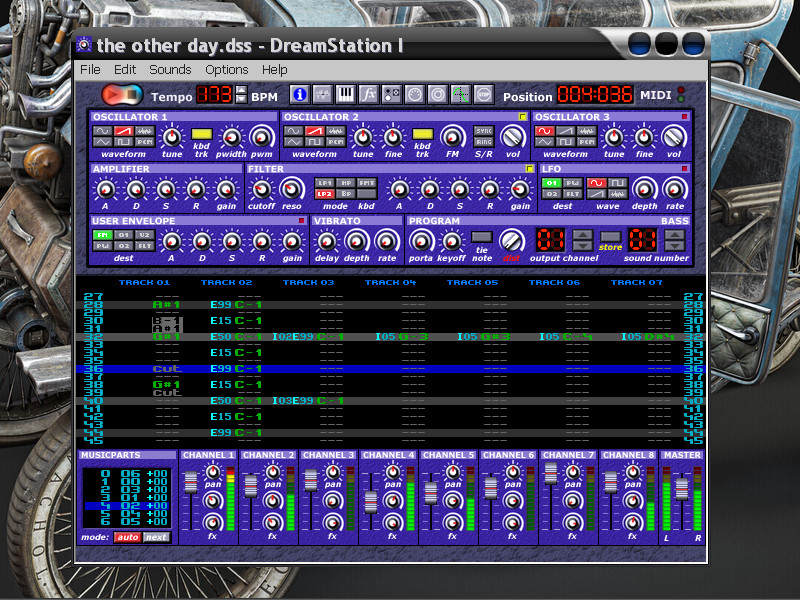Viewport: 800px width, 600px height.
Task: Lower the output channel number
Action: (583, 245)
